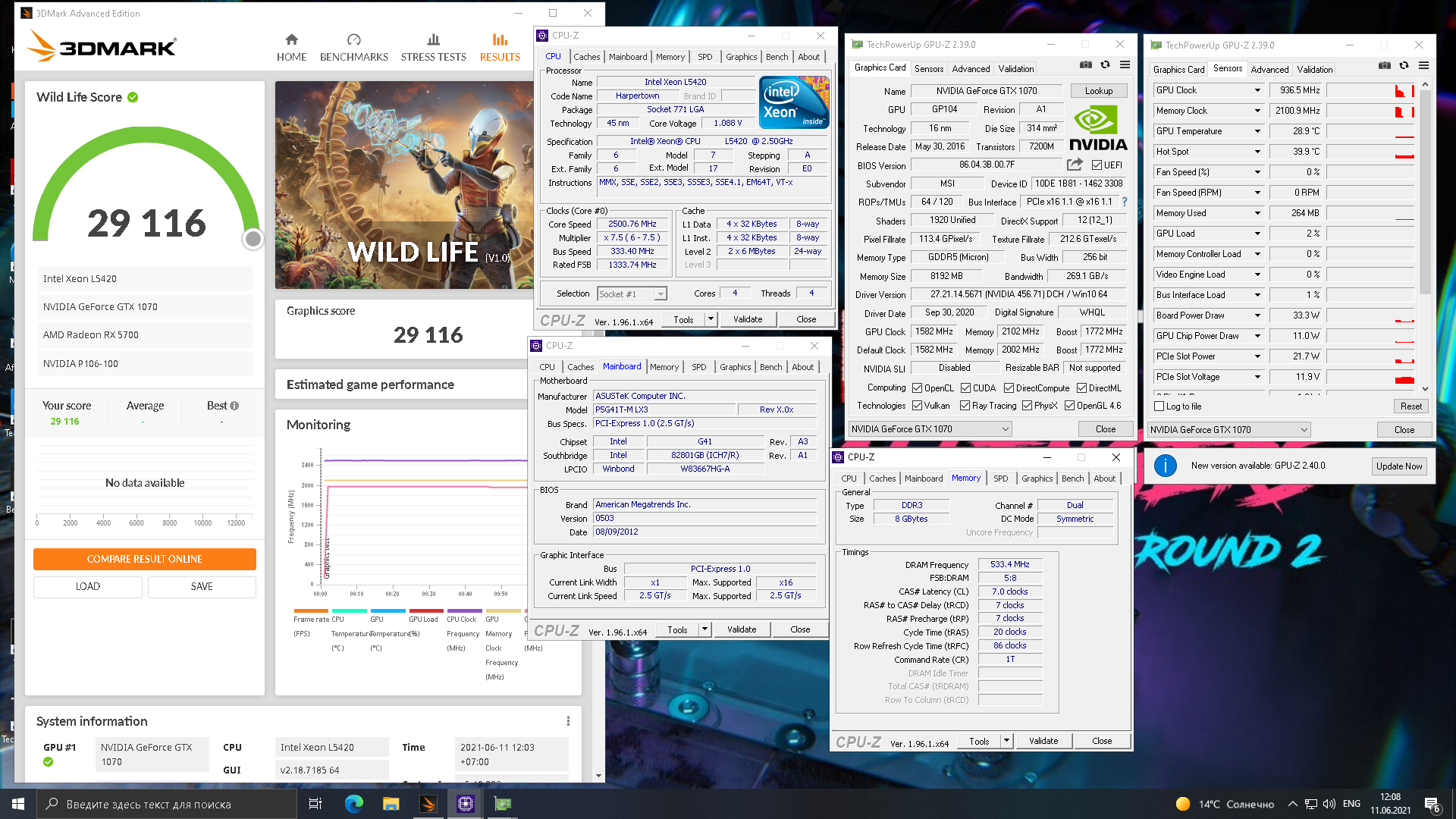Open Bench tab in CPU-Z Mainboard window
This screenshot has height=819, width=1456.
tap(770, 367)
